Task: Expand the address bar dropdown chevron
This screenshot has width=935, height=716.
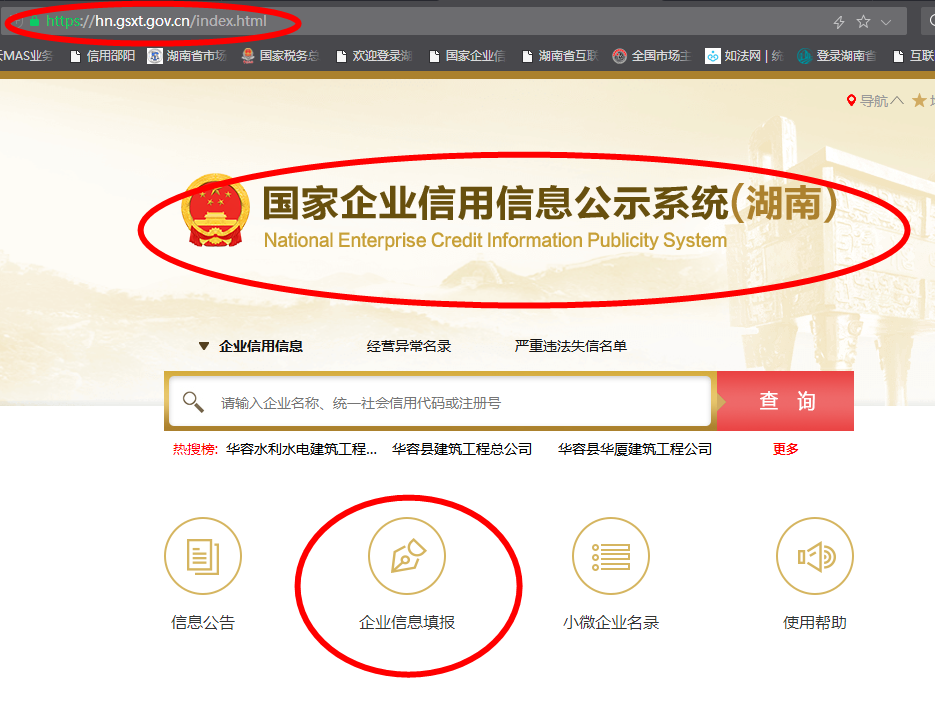Action: pyautogui.click(x=886, y=23)
